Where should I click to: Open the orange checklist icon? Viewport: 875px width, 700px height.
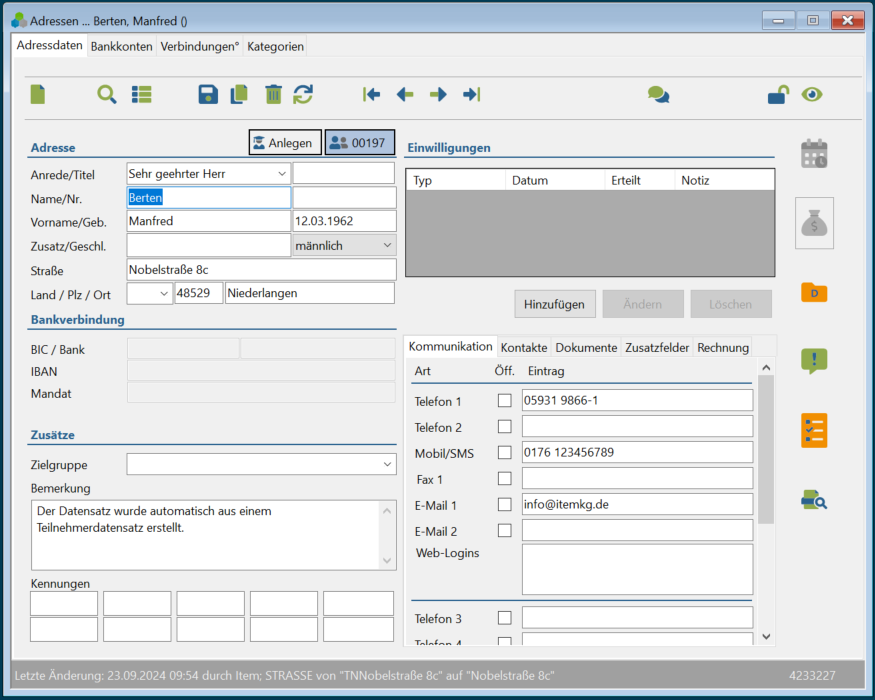coord(814,430)
